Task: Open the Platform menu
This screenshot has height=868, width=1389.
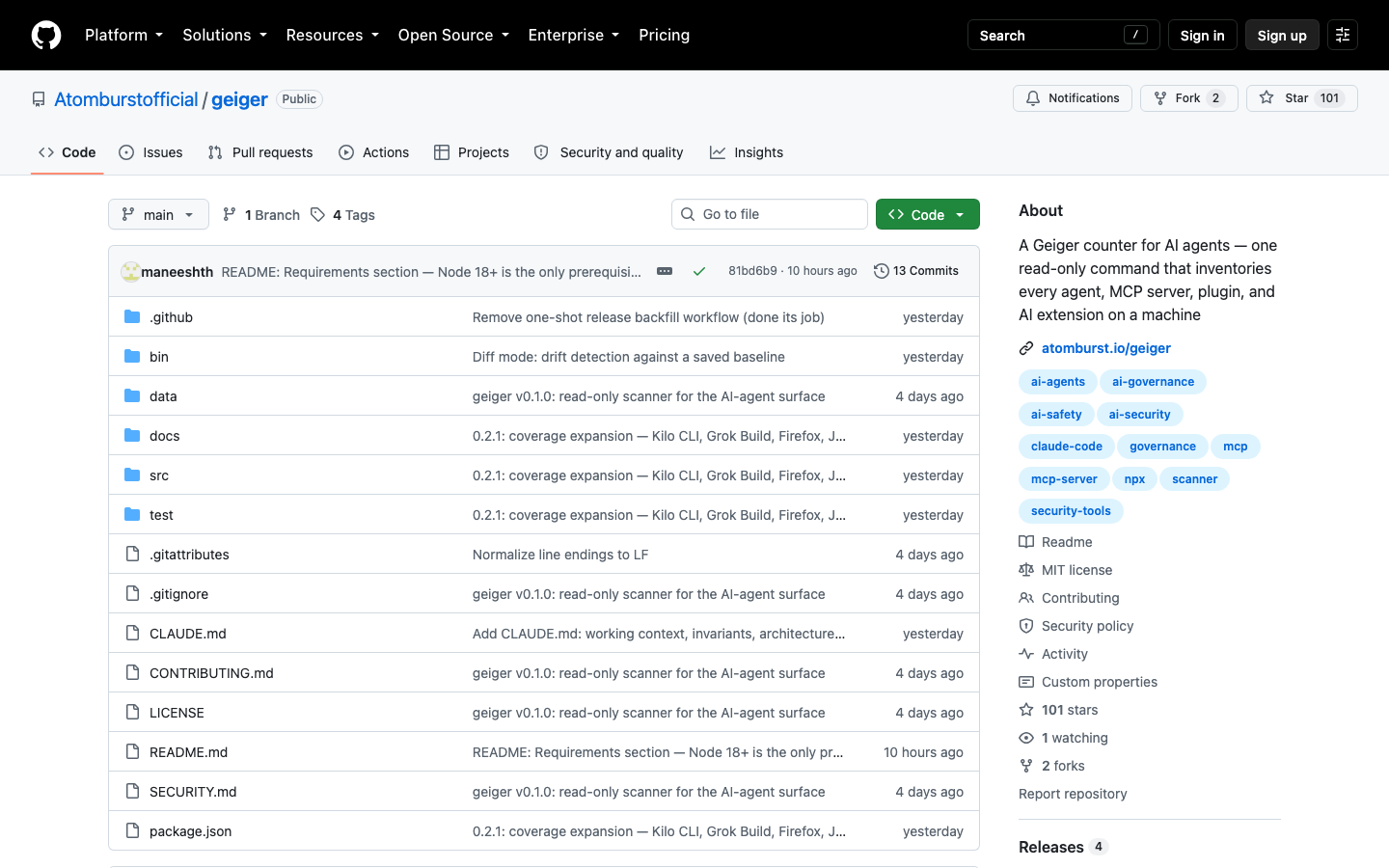Action: [123, 35]
